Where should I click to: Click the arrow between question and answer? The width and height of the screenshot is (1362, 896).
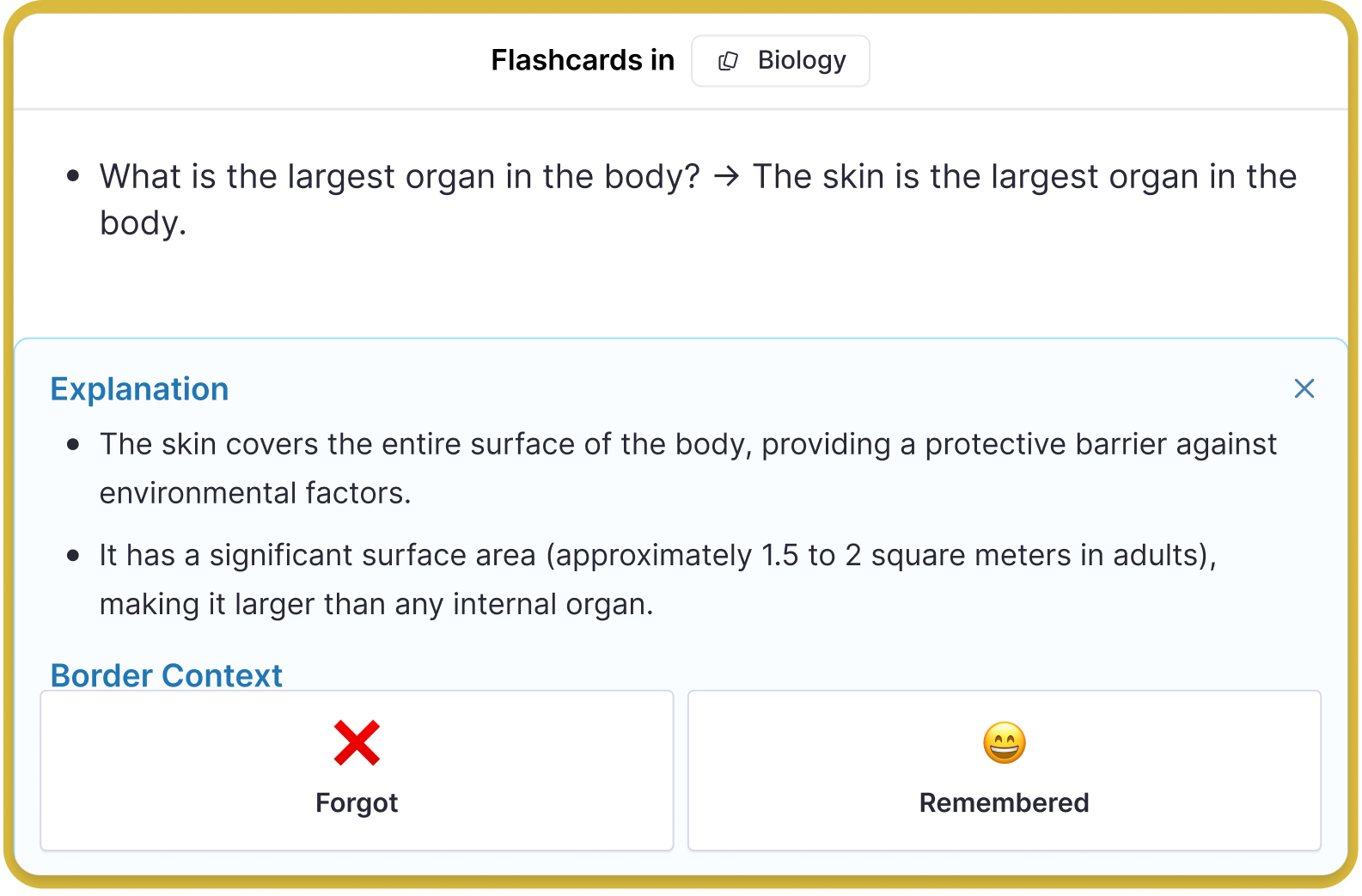point(727,177)
